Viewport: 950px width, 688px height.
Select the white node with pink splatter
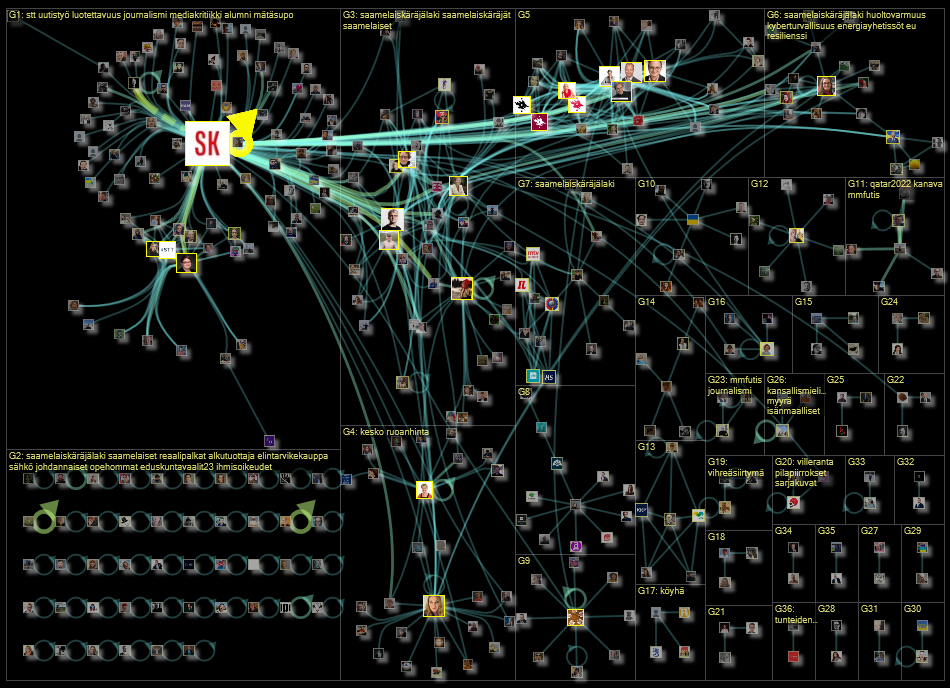[577, 105]
